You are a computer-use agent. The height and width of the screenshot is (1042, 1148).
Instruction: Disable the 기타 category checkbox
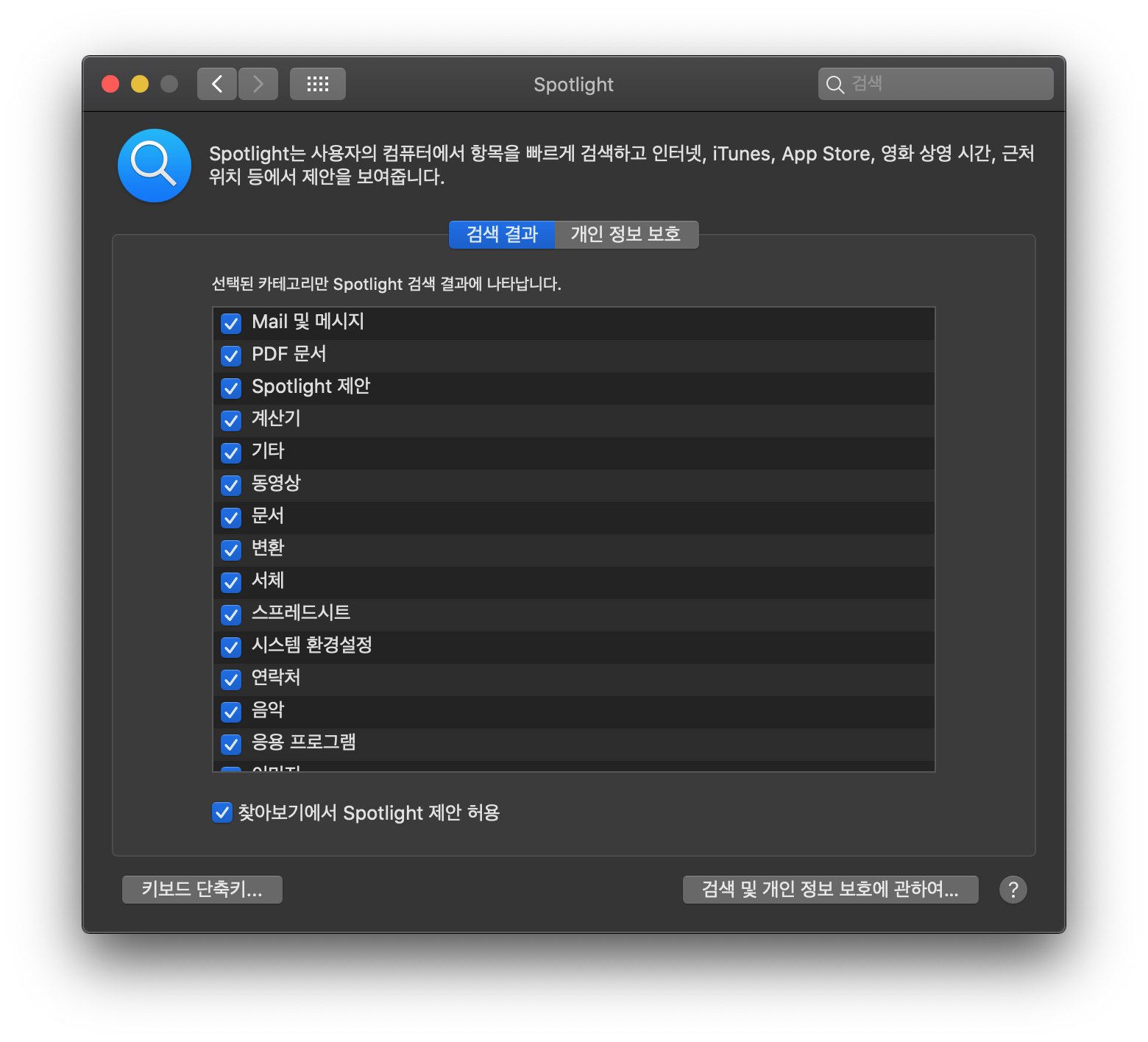pos(231,453)
